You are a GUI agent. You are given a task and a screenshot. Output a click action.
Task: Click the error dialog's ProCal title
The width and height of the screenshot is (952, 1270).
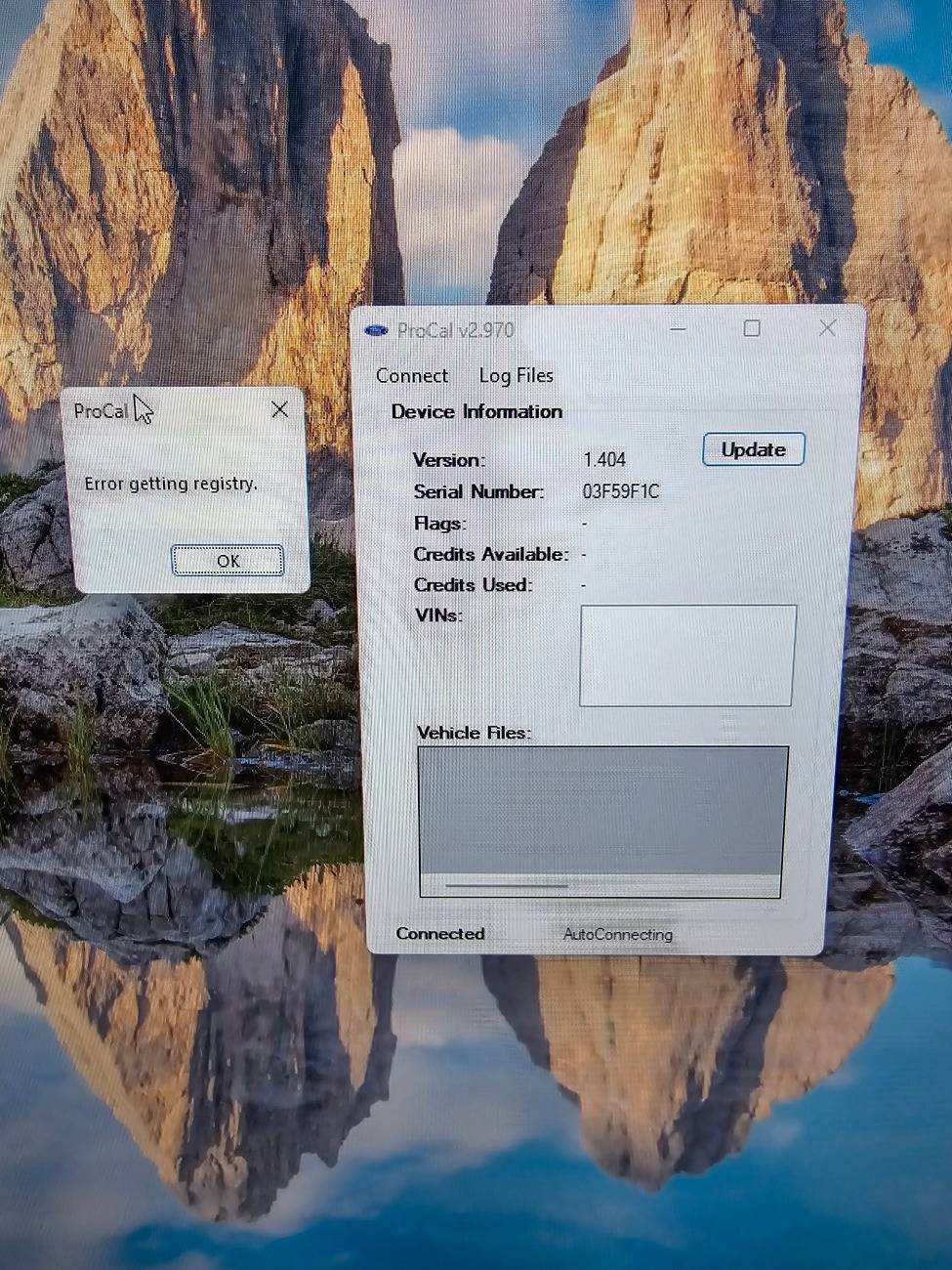[101, 411]
